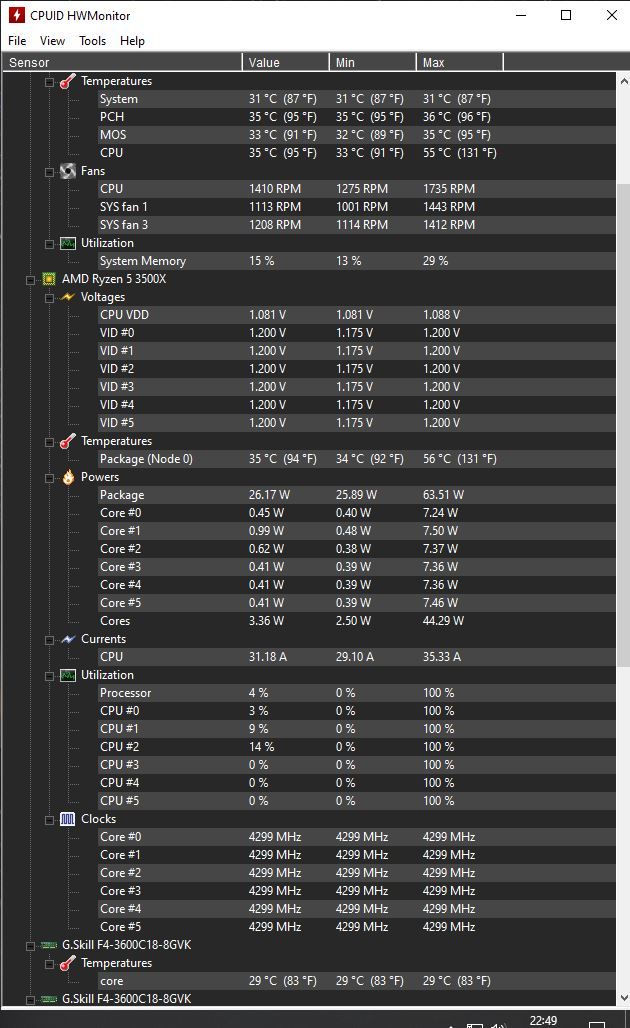Click the thermometer icon above Package (Node 0)
Viewport: 630px width, 1028px height.
coord(68,441)
